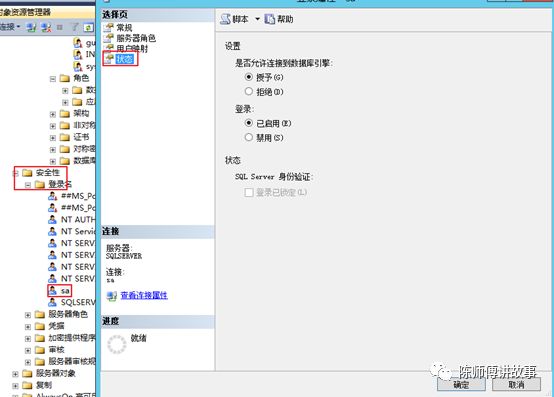554x397 pixels.
Task: Expand the 架构 folder node
Action: click(x=53, y=114)
